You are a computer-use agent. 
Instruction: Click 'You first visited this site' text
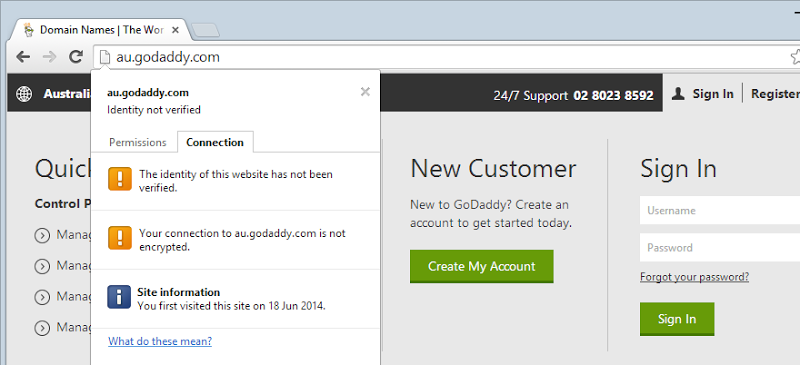click(x=231, y=306)
